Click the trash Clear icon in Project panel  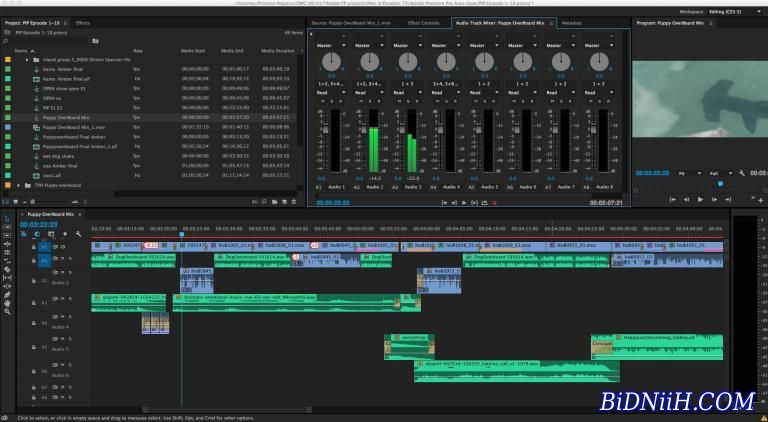click(294, 201)
